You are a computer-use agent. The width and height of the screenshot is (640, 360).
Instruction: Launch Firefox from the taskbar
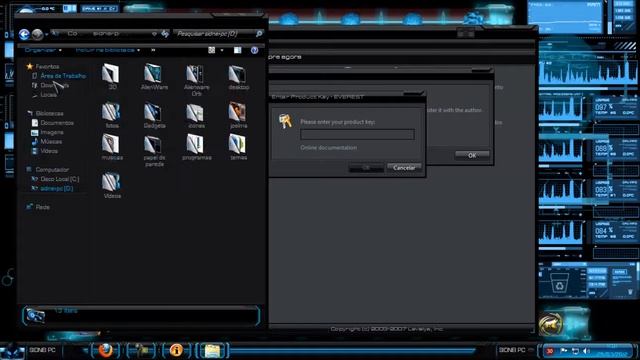(105, 350)
